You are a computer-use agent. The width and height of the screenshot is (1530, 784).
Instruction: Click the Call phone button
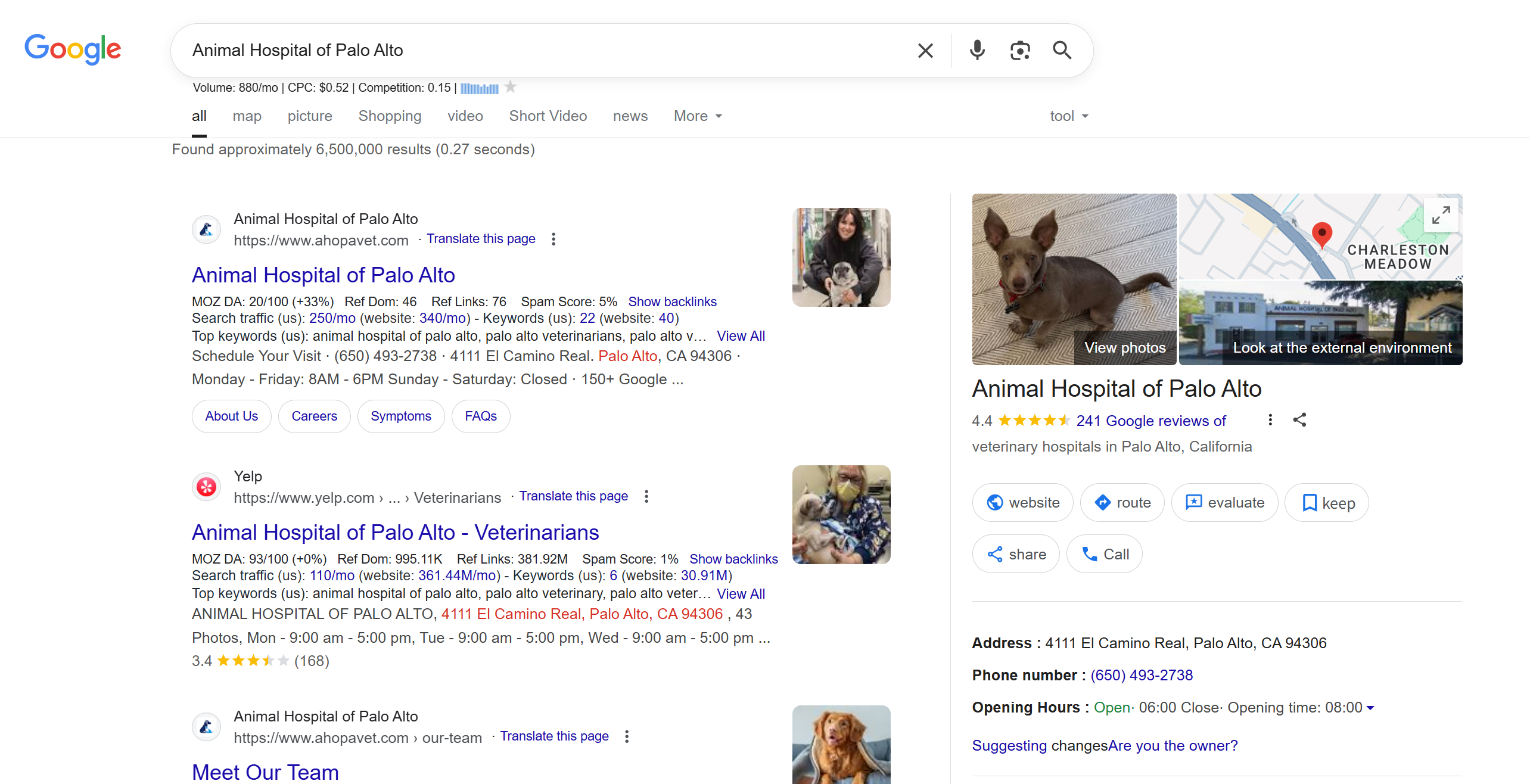[x=1105, y=553]
